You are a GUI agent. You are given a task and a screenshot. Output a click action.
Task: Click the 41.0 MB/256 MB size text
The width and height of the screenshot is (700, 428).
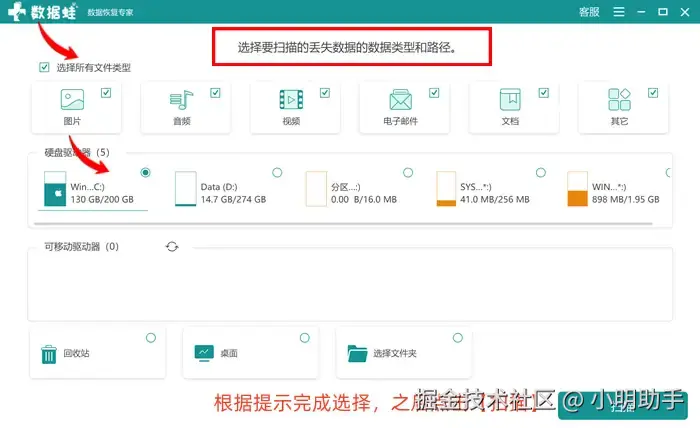coord(495,199)
